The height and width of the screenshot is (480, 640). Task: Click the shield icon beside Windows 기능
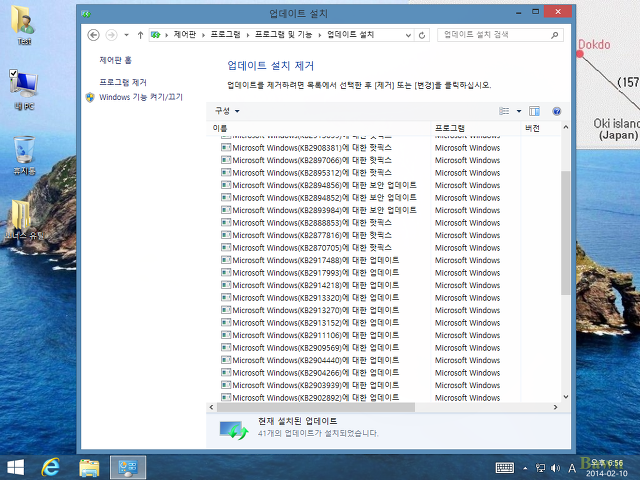click(x=90, y=97)
